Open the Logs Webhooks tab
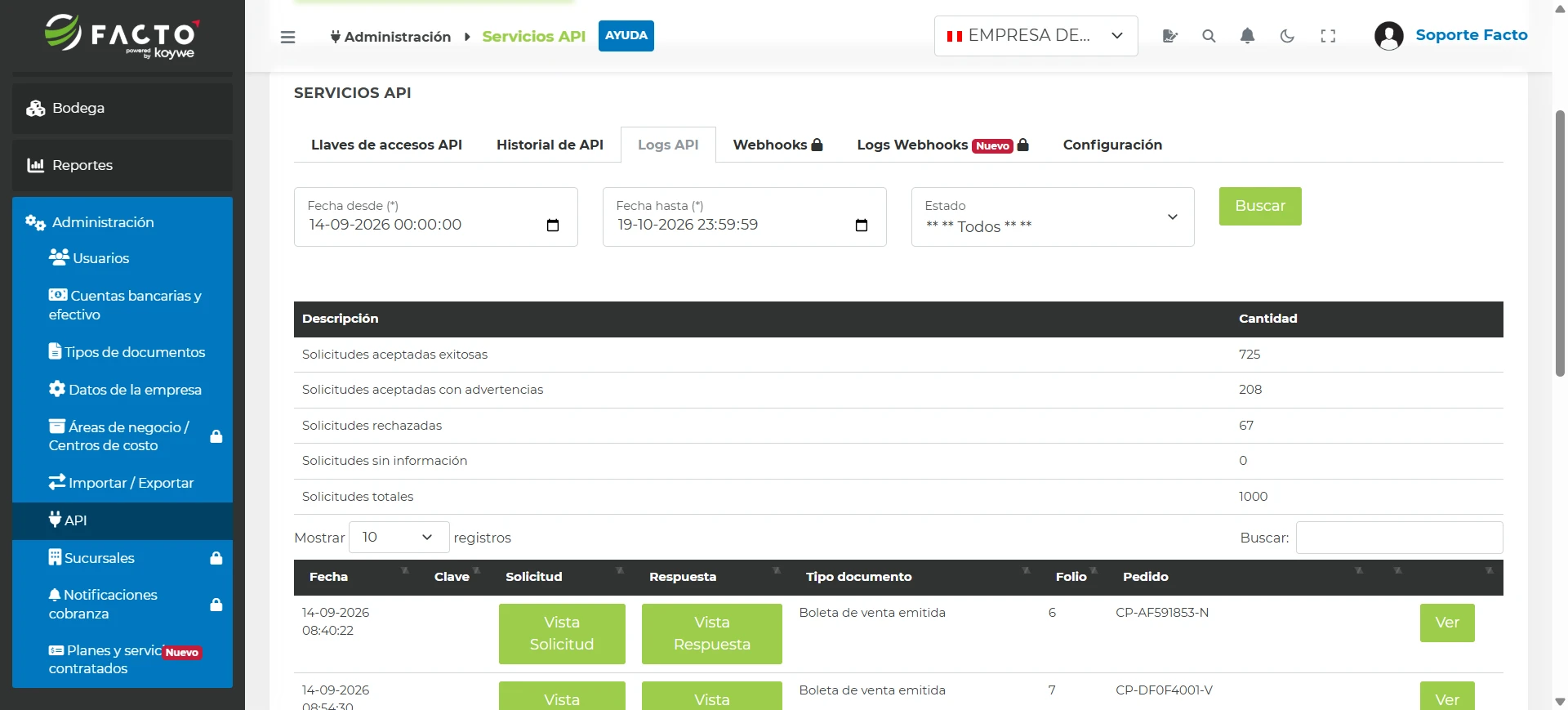1568x710 pixels. click(942, 145)
